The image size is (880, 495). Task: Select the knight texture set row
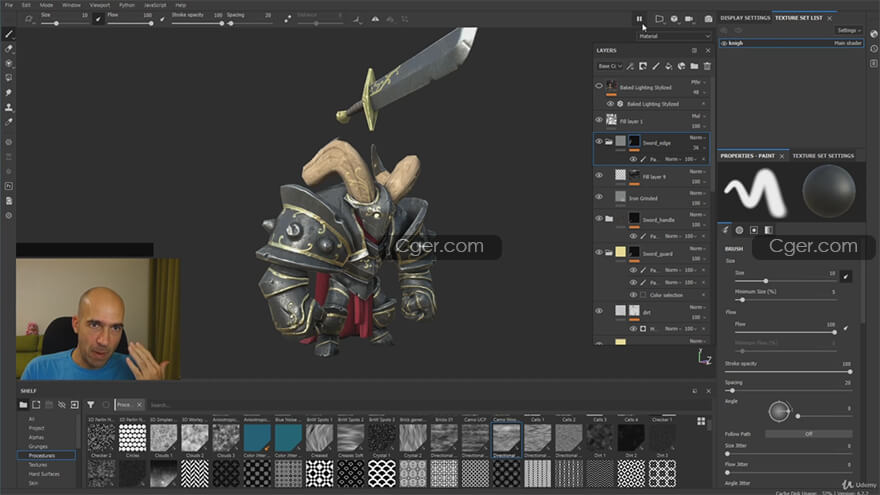pyautogui.click(x=791, y=43)
